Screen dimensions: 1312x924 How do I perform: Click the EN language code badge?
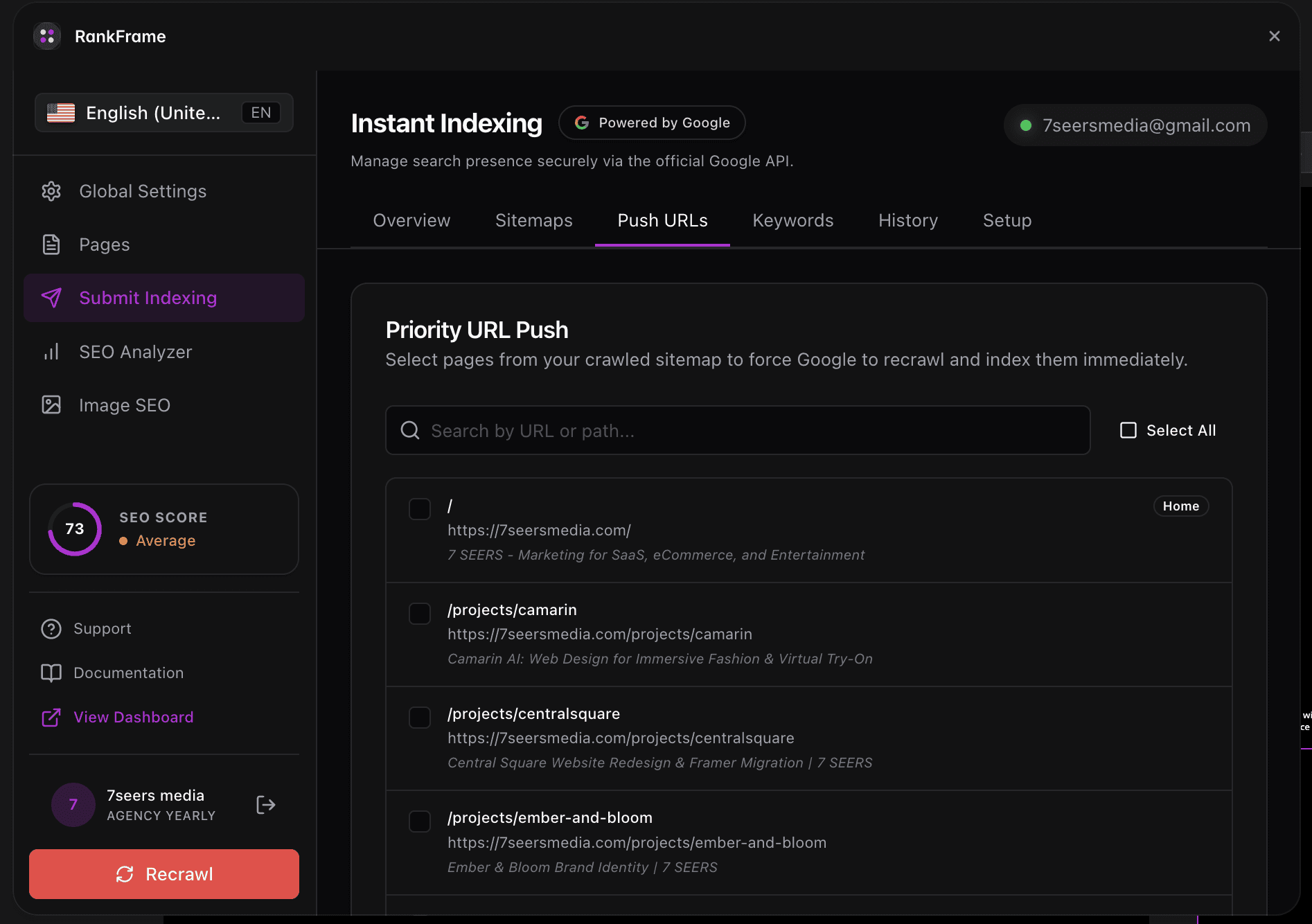click(261, 112)
